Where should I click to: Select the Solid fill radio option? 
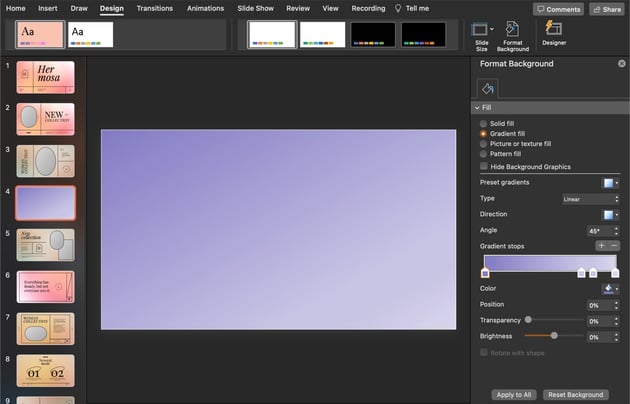coord(484,123)
